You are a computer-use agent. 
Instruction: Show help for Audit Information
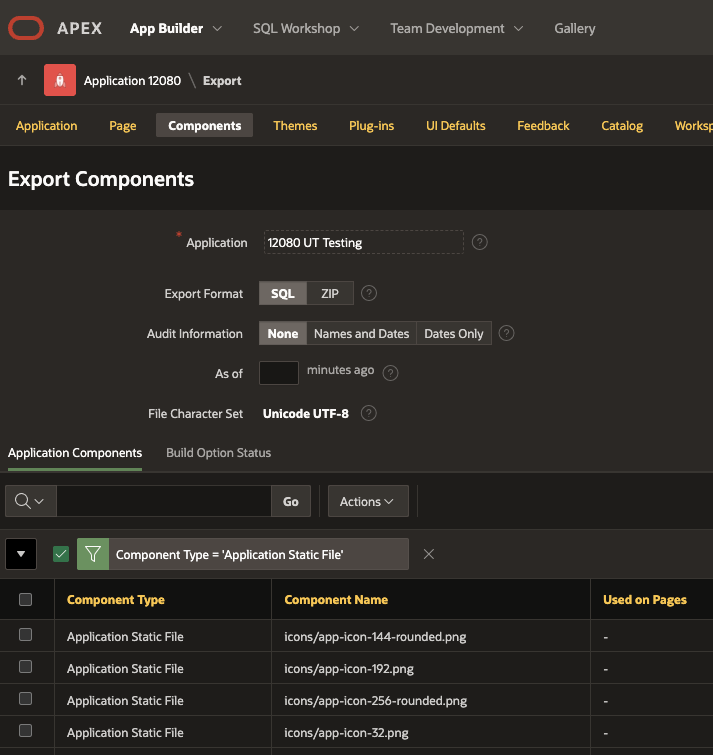point(506,333)
